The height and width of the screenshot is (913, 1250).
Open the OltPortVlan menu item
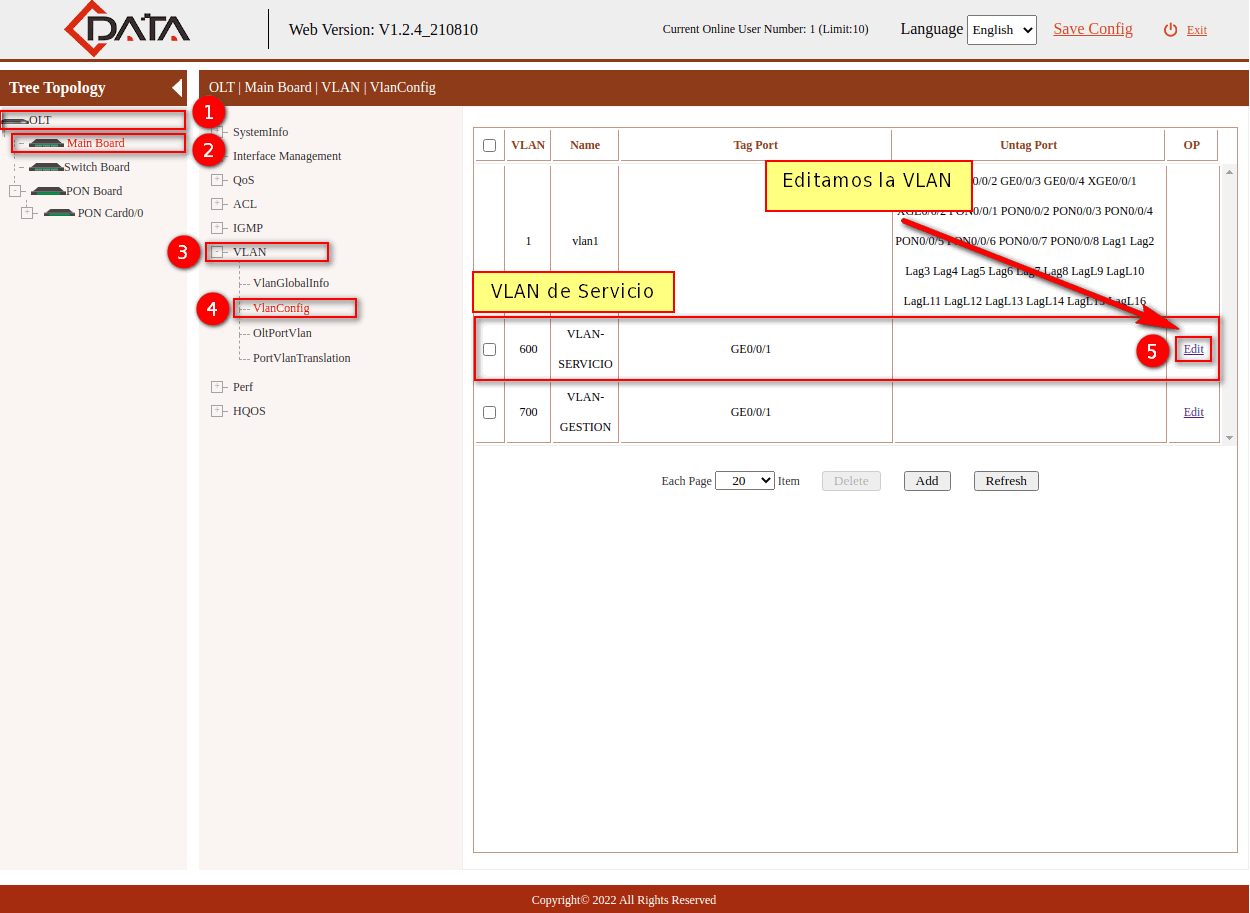(x=282, y=333)
